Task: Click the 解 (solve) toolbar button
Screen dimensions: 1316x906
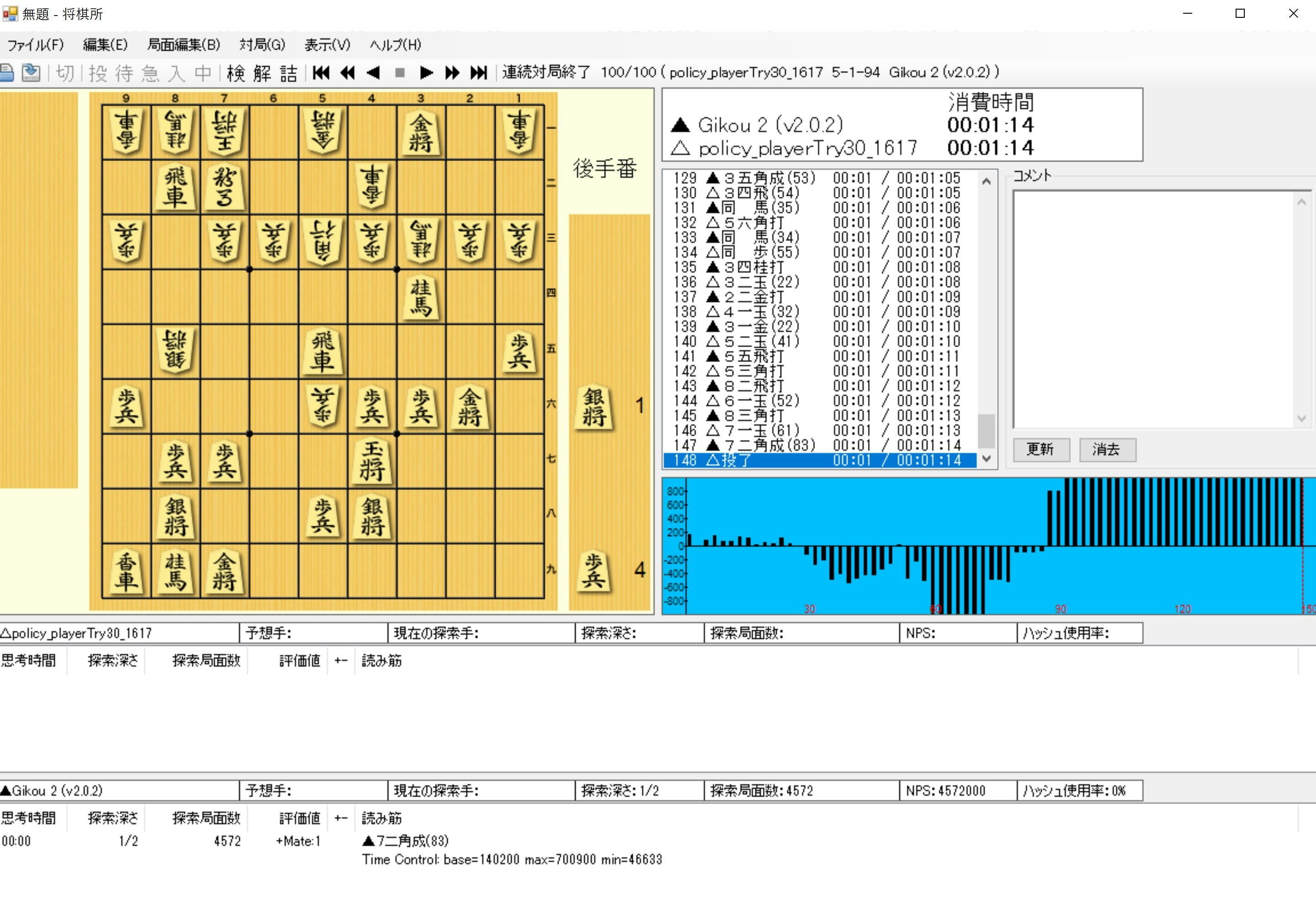Action: (262, 73)
